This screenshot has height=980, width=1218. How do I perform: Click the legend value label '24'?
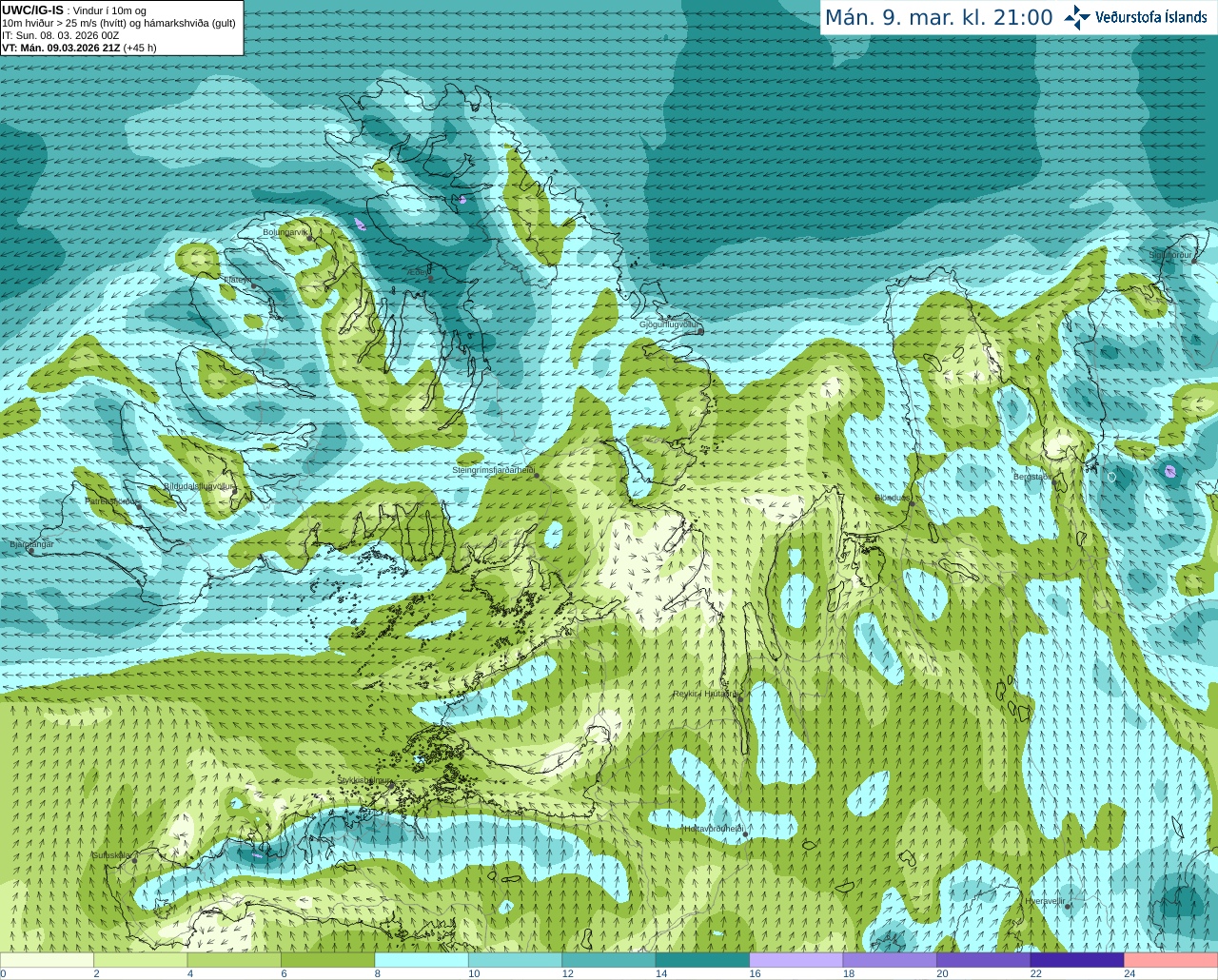(x=1130, y=973)
